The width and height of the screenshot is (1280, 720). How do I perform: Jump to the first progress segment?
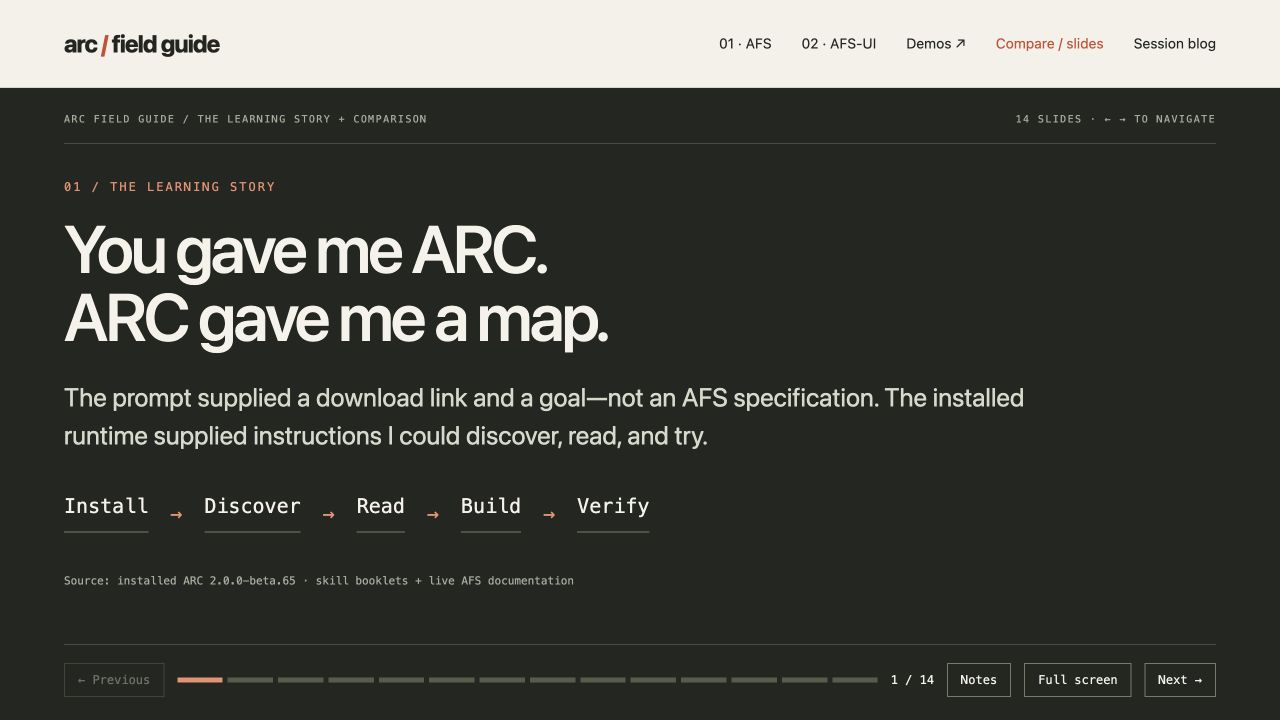pos(200,680)
